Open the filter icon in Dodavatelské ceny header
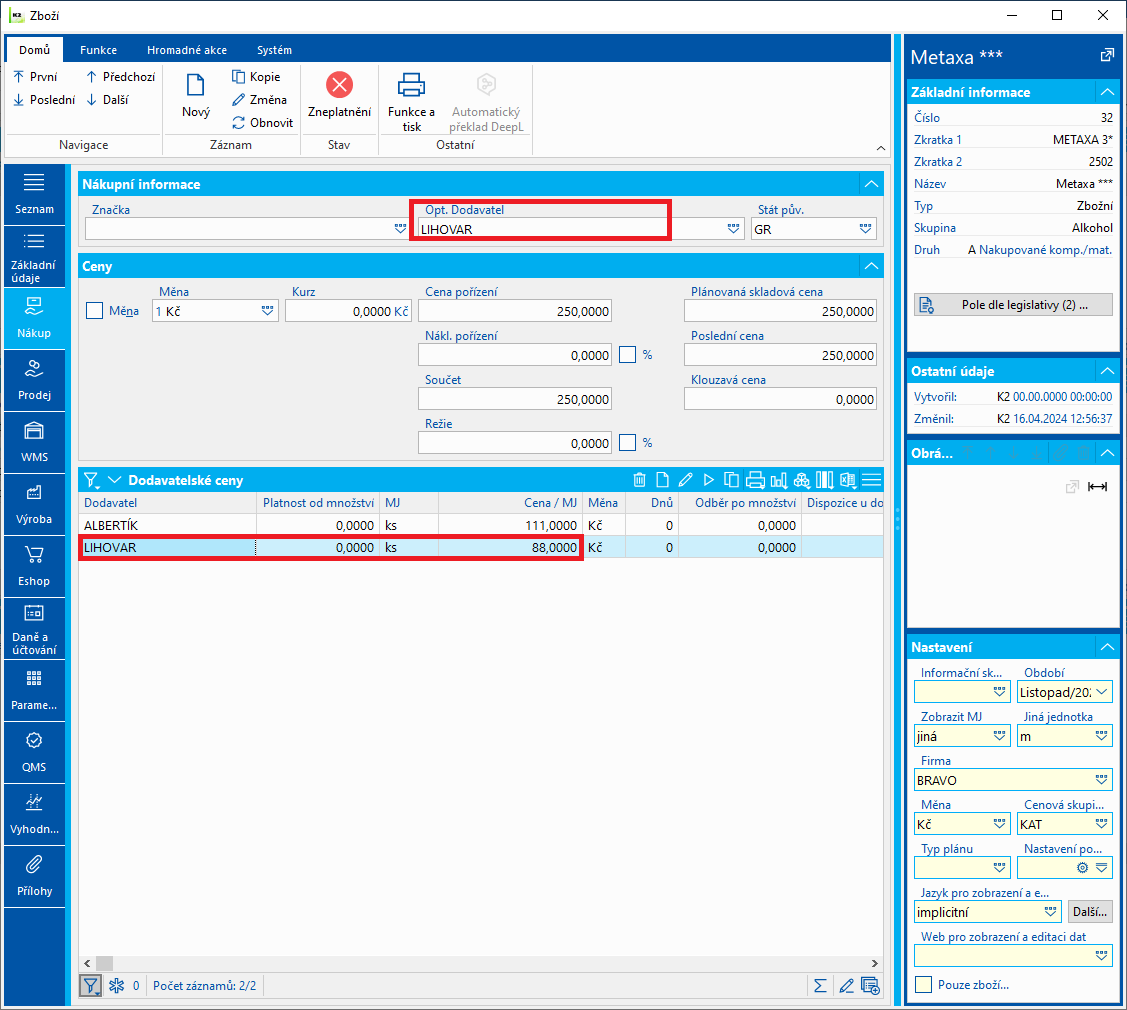Screen dimensions: 1127x1010 91,480
